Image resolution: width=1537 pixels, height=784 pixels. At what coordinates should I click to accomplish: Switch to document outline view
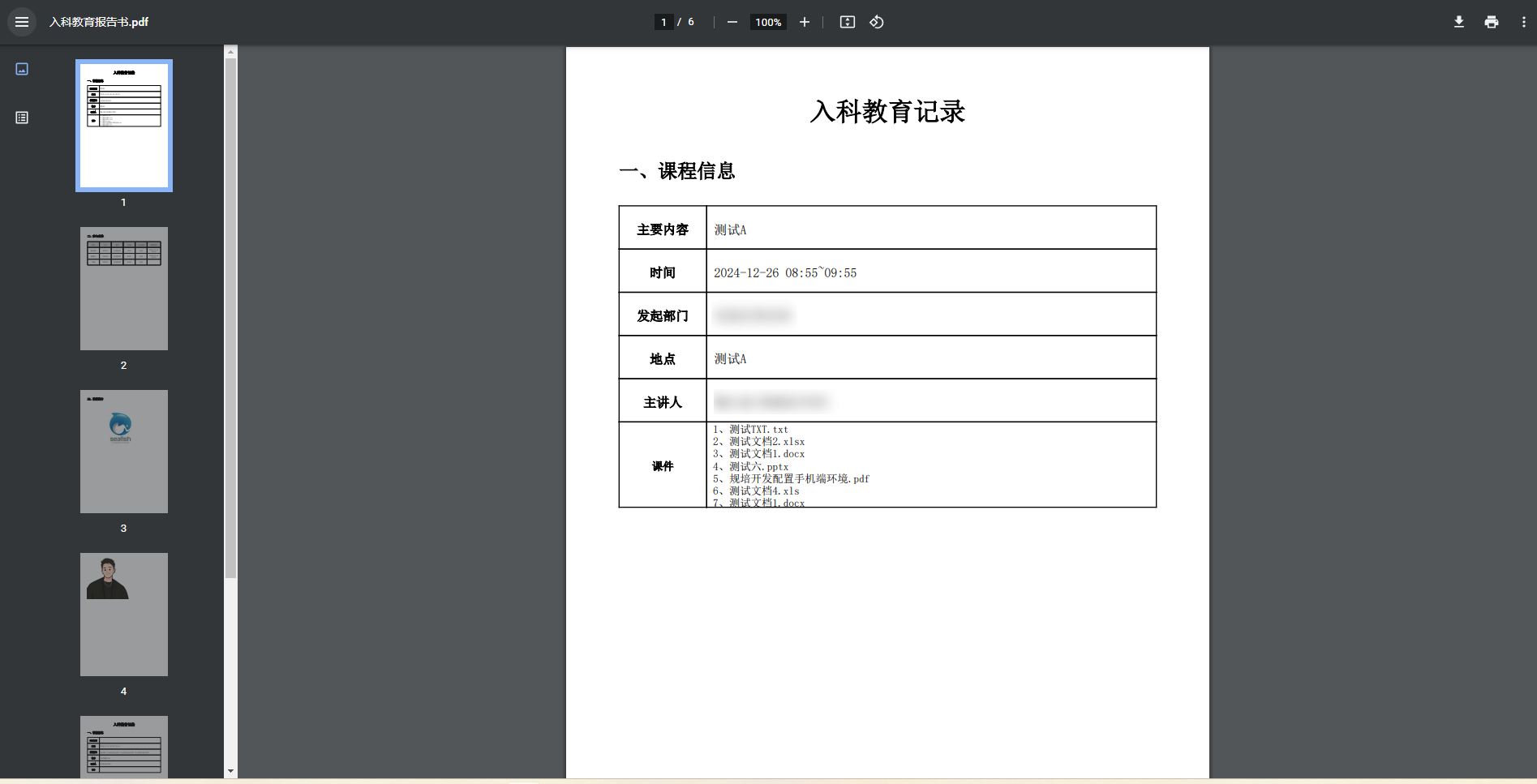tap(22, 118)
